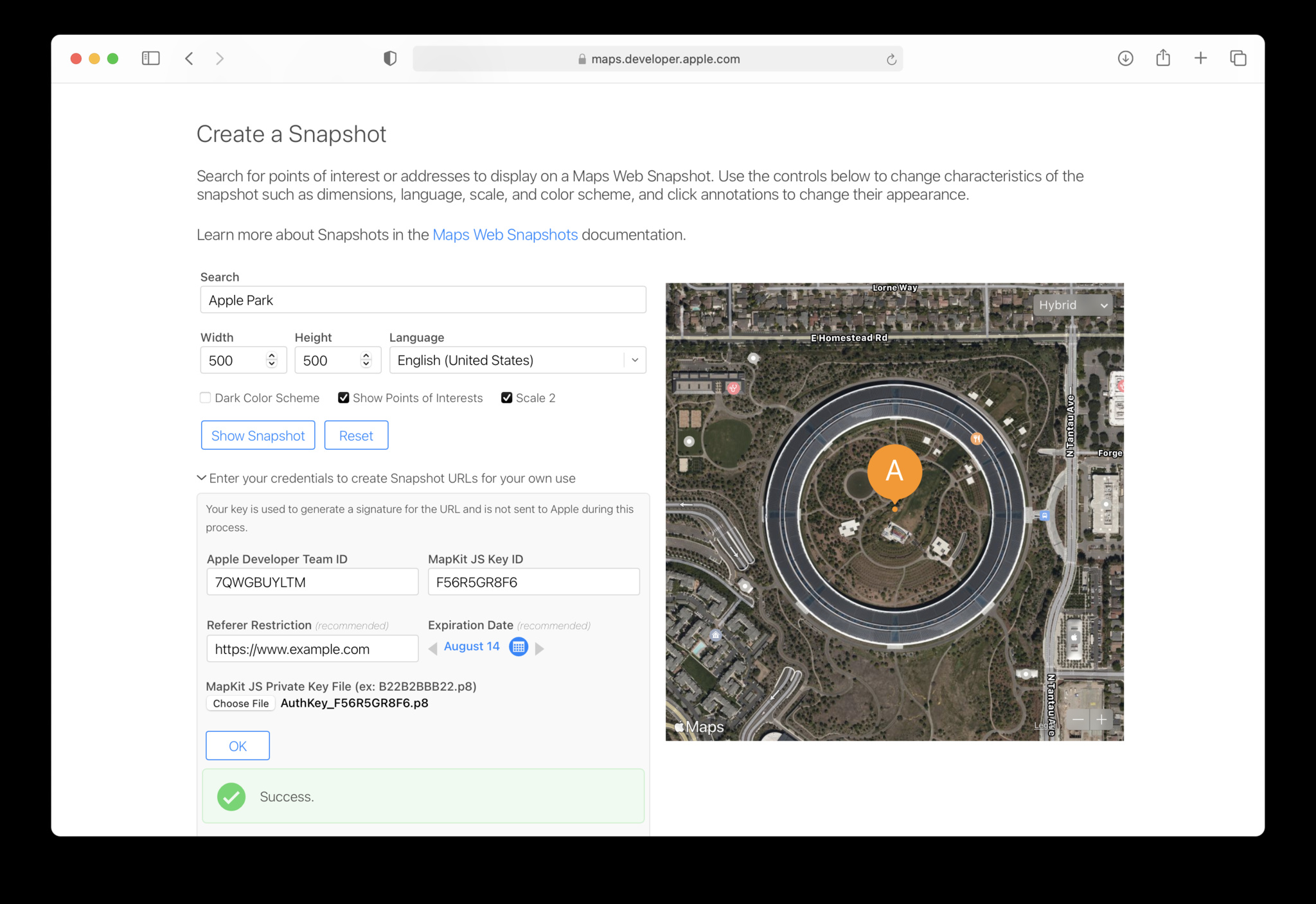The height and width of the screenshot is (904, 1316).
Task: Reload the page with refresh icon
Action: (891, 59)
